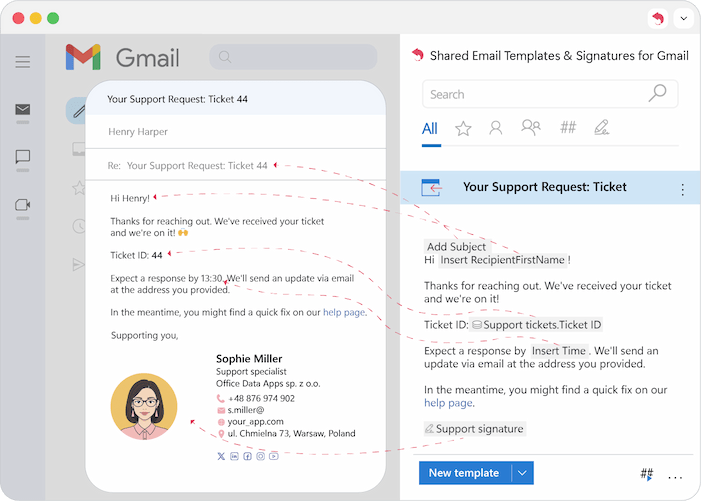The width and height of the screenshot is (701, 501).
Task: Open the more options ellipsis at panel bottom
Action: [x=675, y=477]
